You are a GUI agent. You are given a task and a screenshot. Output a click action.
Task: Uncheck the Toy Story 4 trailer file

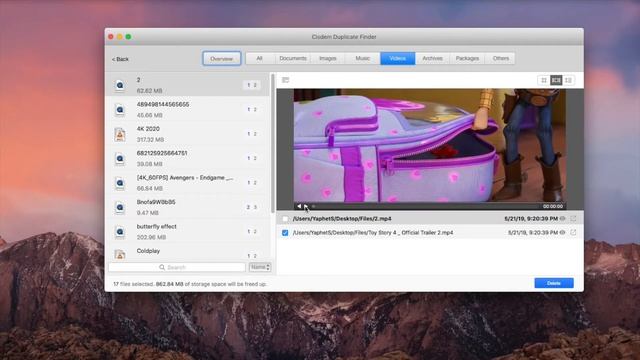point(285,233)
